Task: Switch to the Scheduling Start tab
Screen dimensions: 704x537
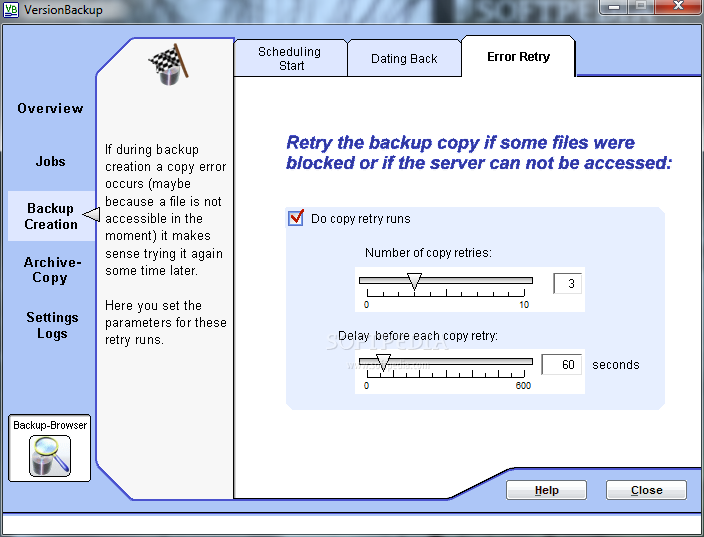Action: (290, 58)
